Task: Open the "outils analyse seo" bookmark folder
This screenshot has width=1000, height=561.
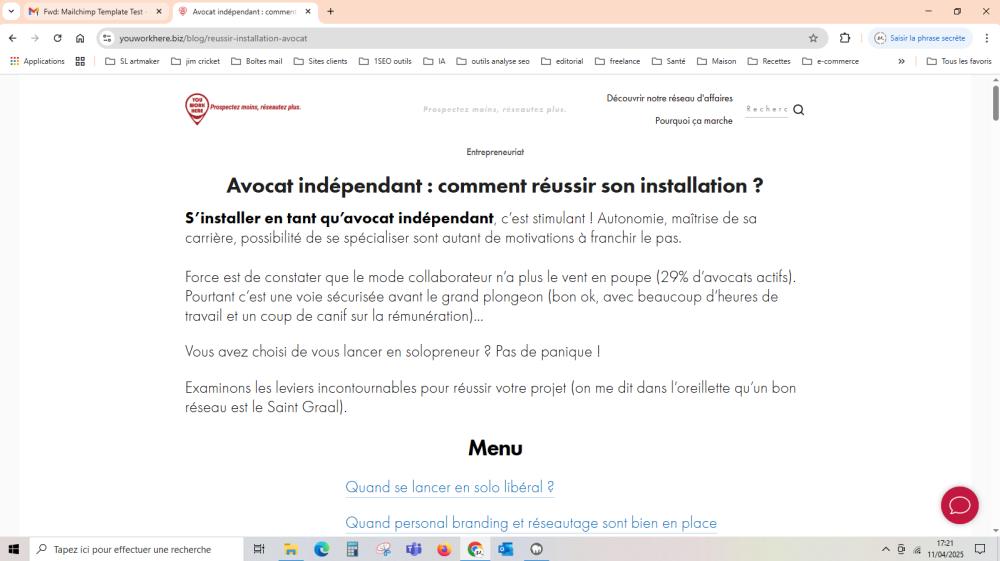Action: coord(493,61)
